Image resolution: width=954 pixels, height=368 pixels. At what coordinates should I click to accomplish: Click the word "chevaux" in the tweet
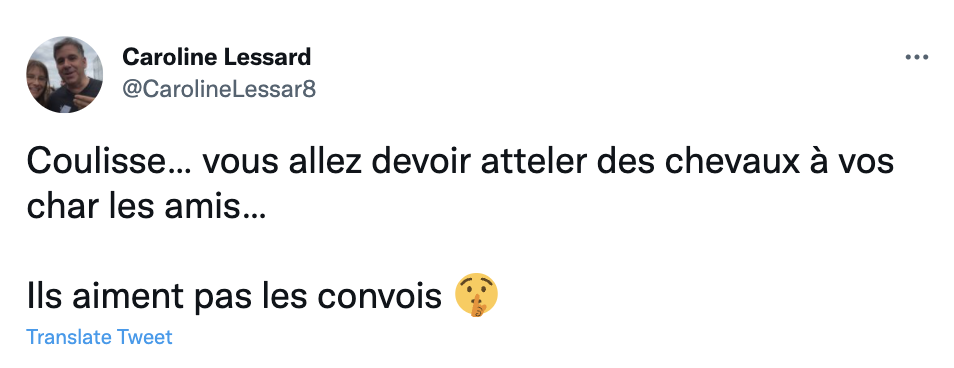[x=731, y=162]
